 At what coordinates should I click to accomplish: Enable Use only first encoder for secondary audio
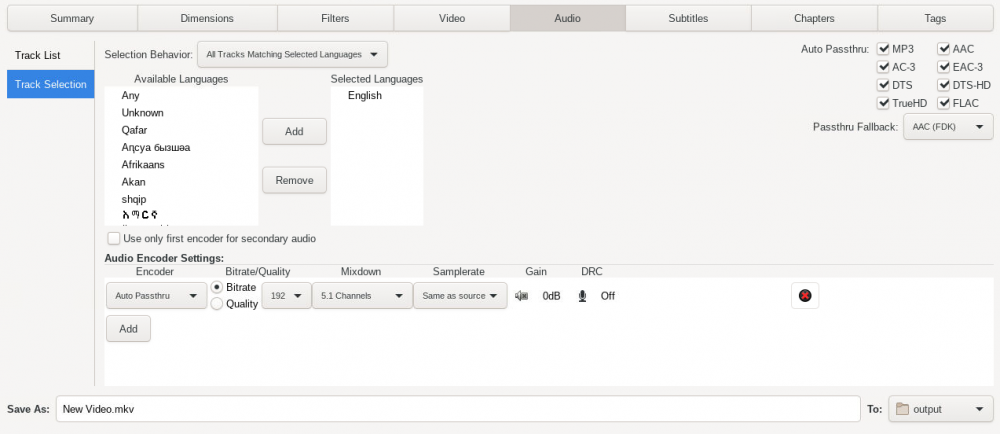click(114, 238)
